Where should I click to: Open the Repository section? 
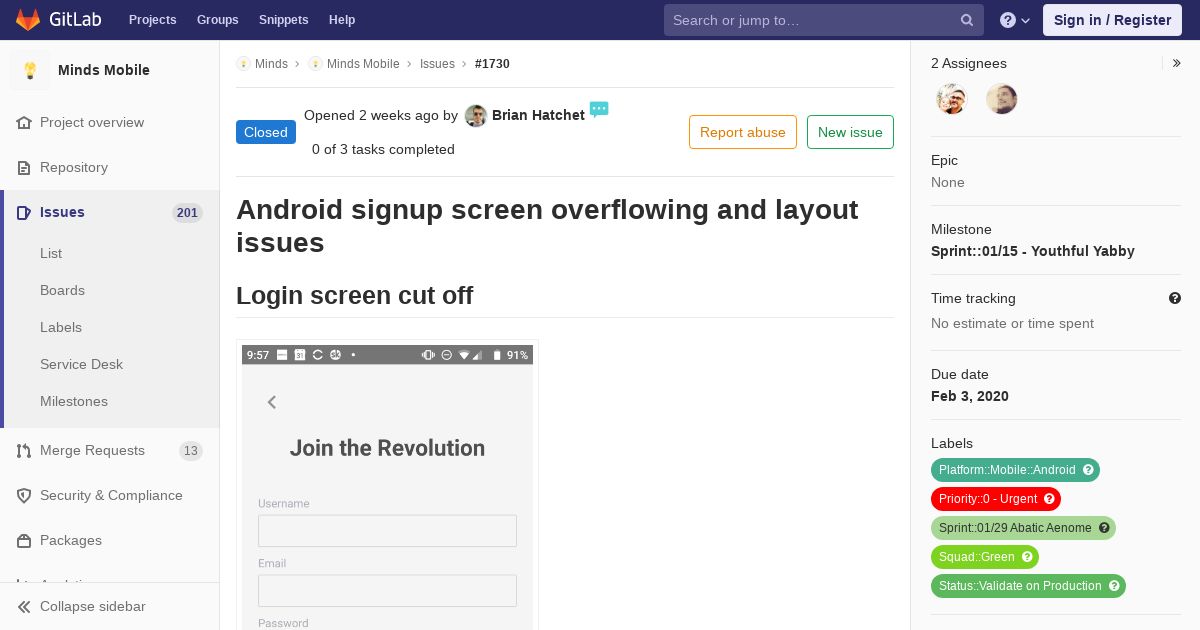pos(74,167)
